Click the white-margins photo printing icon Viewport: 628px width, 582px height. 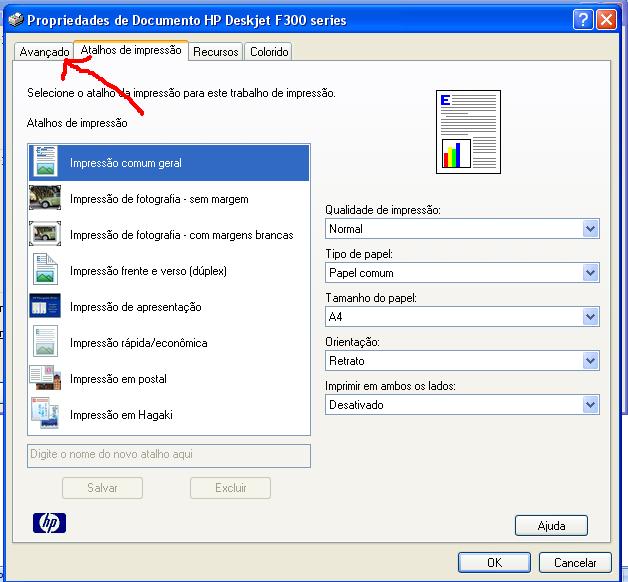coord(45,233)
